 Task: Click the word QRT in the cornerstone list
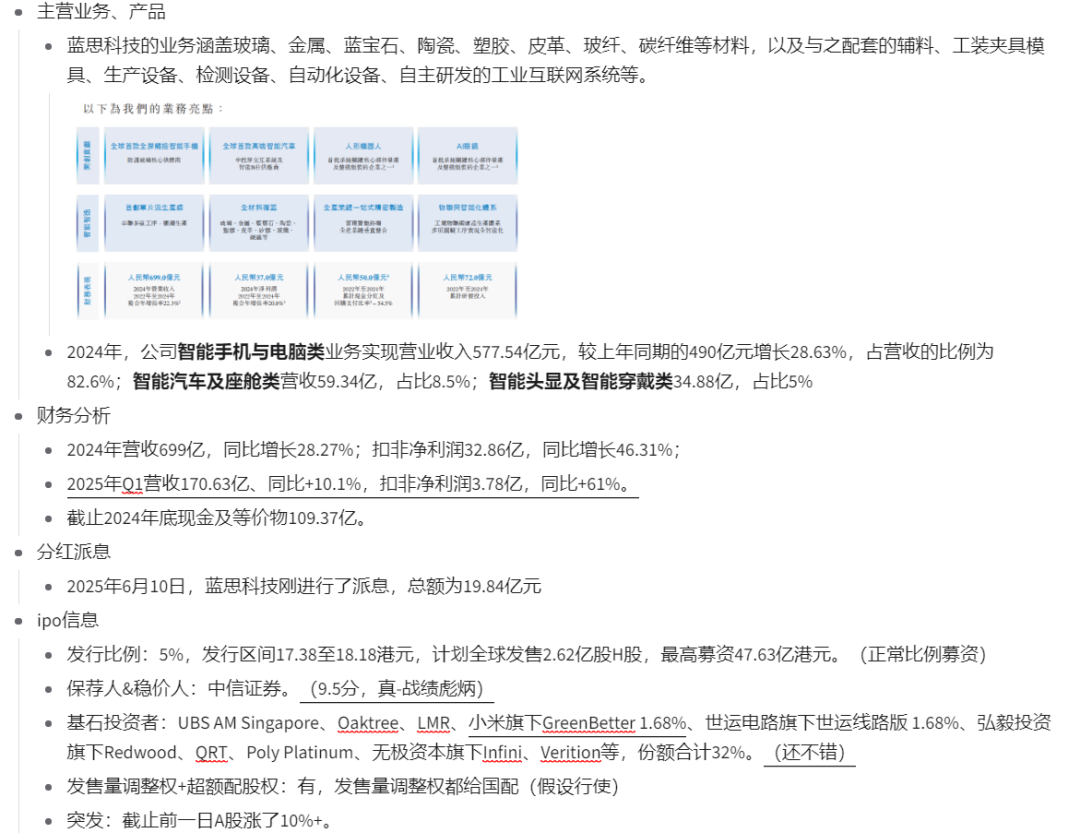tap(211, 753)
